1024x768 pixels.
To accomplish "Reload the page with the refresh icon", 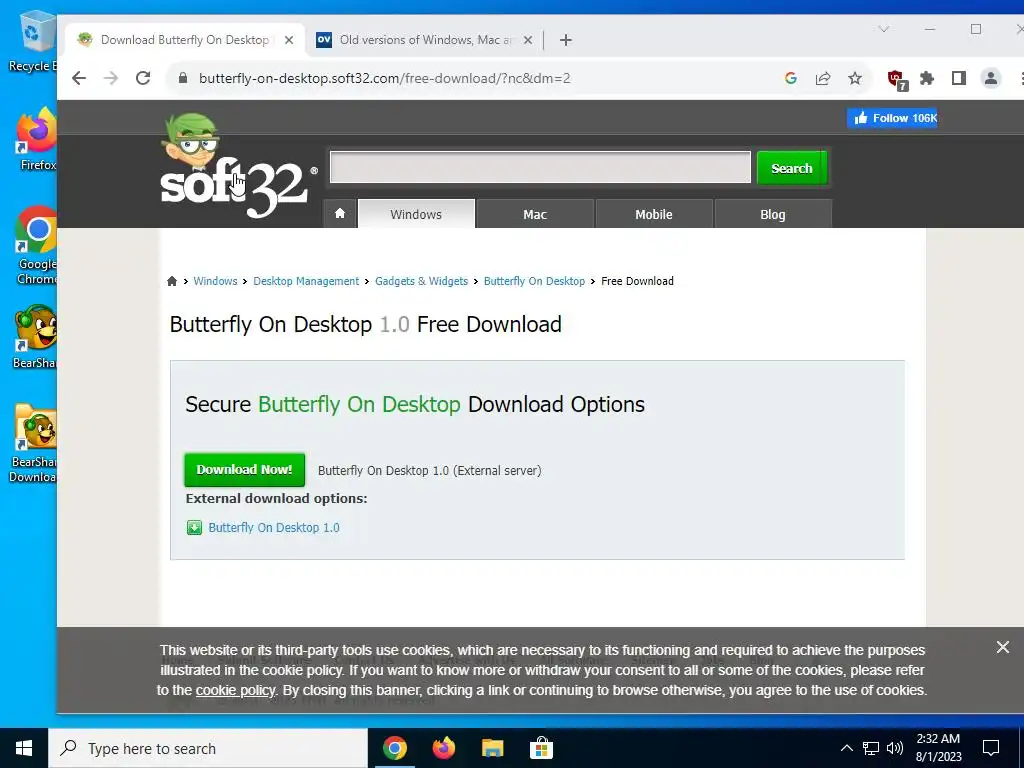I will pyautogui.click(x=143, y=78).
